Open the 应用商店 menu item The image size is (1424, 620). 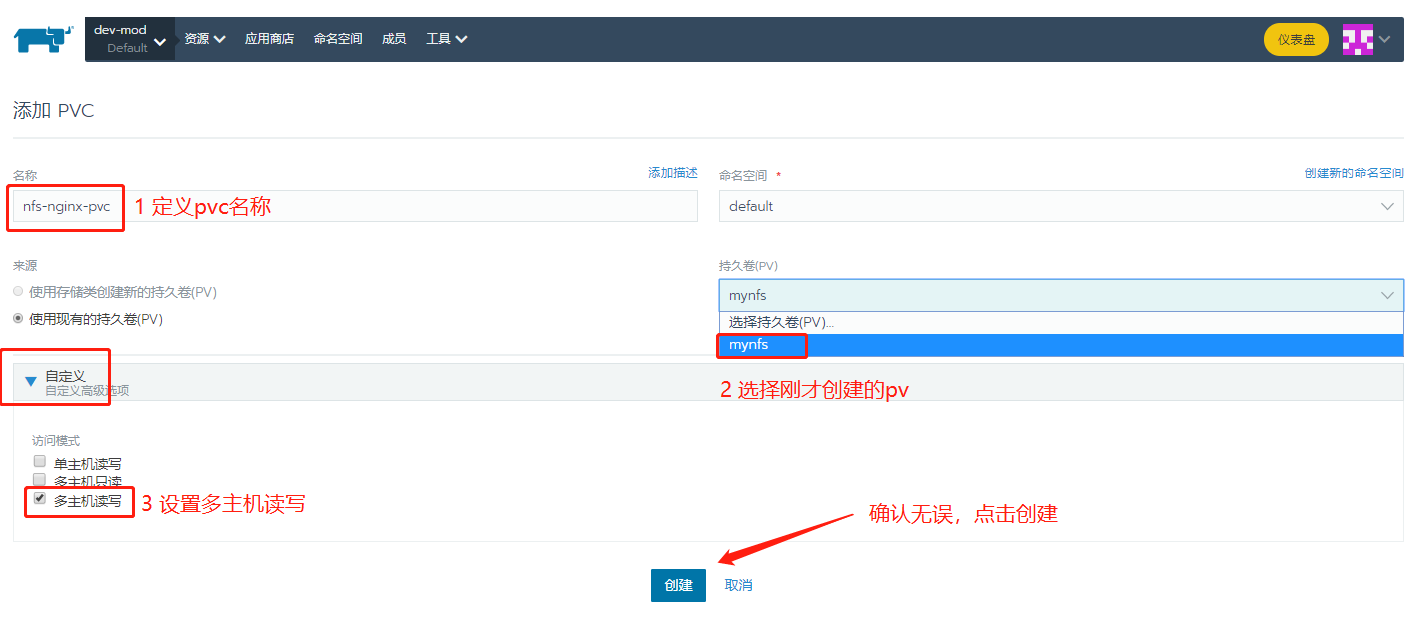click(268, 38)
